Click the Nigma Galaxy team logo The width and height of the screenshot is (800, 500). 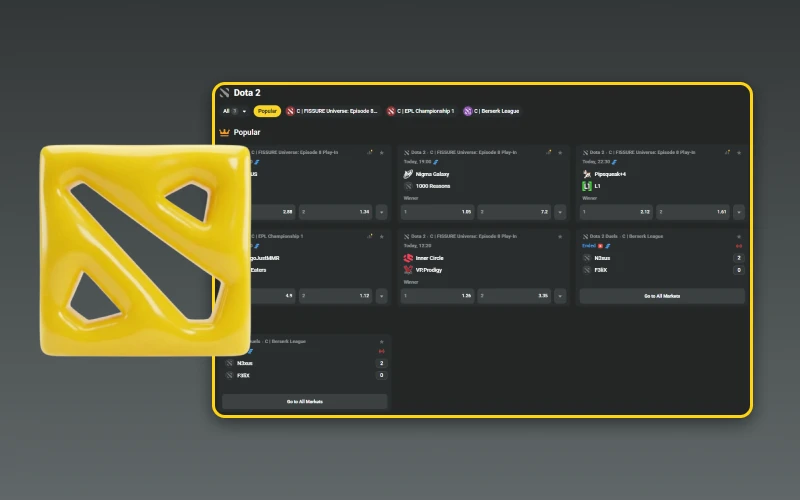408,174
